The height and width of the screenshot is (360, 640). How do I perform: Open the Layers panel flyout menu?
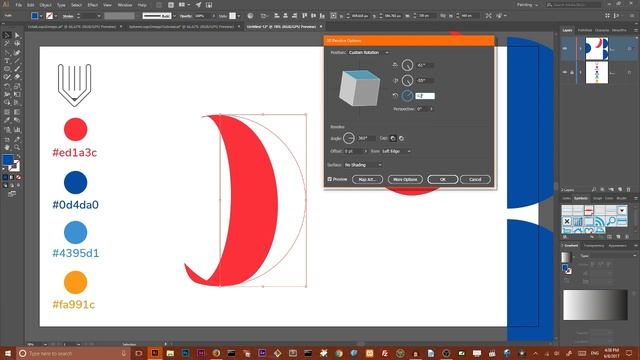click(636, 30)
